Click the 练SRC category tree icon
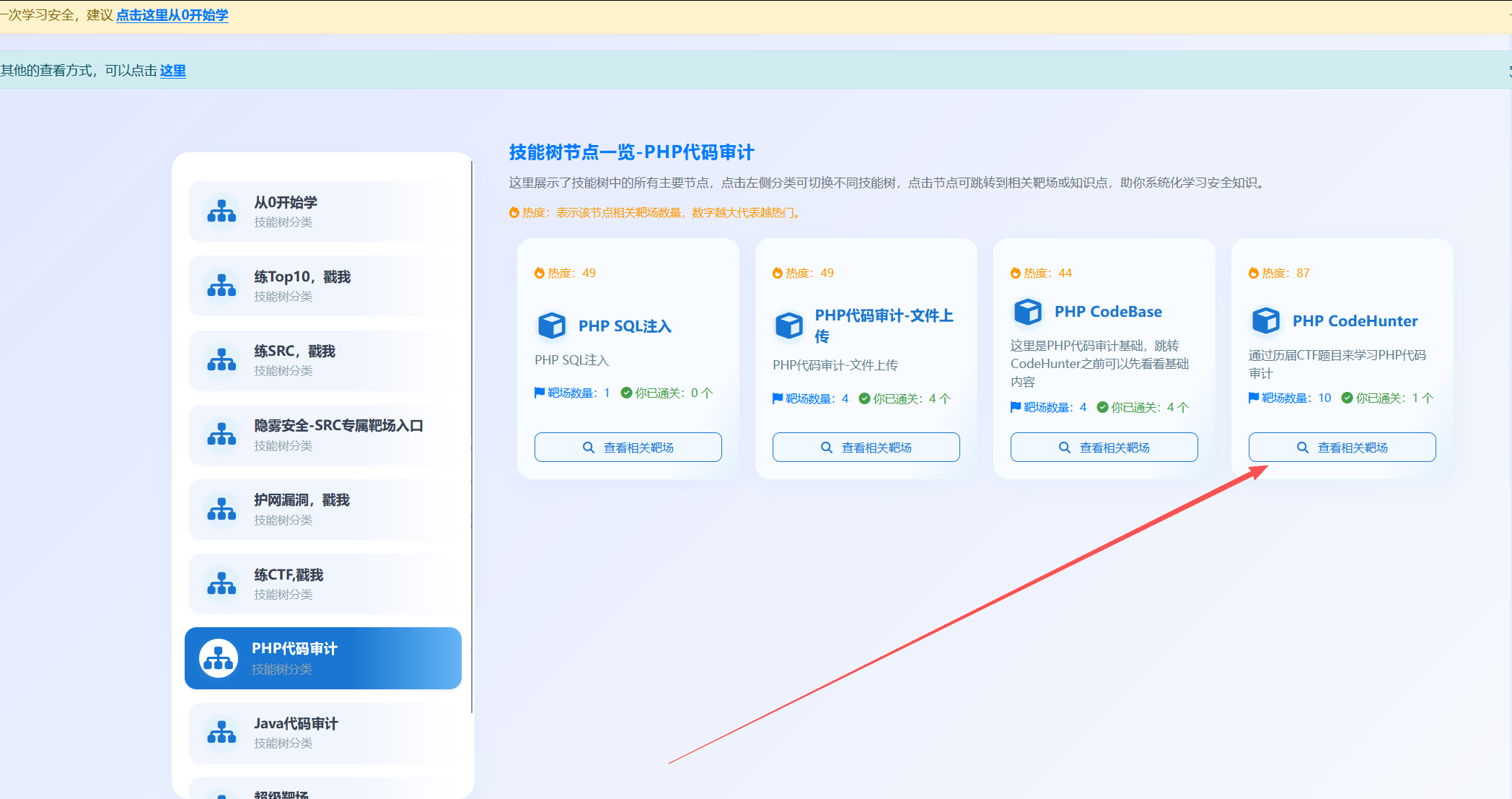This screenshot has width=1512, height=799. point(221,360)
